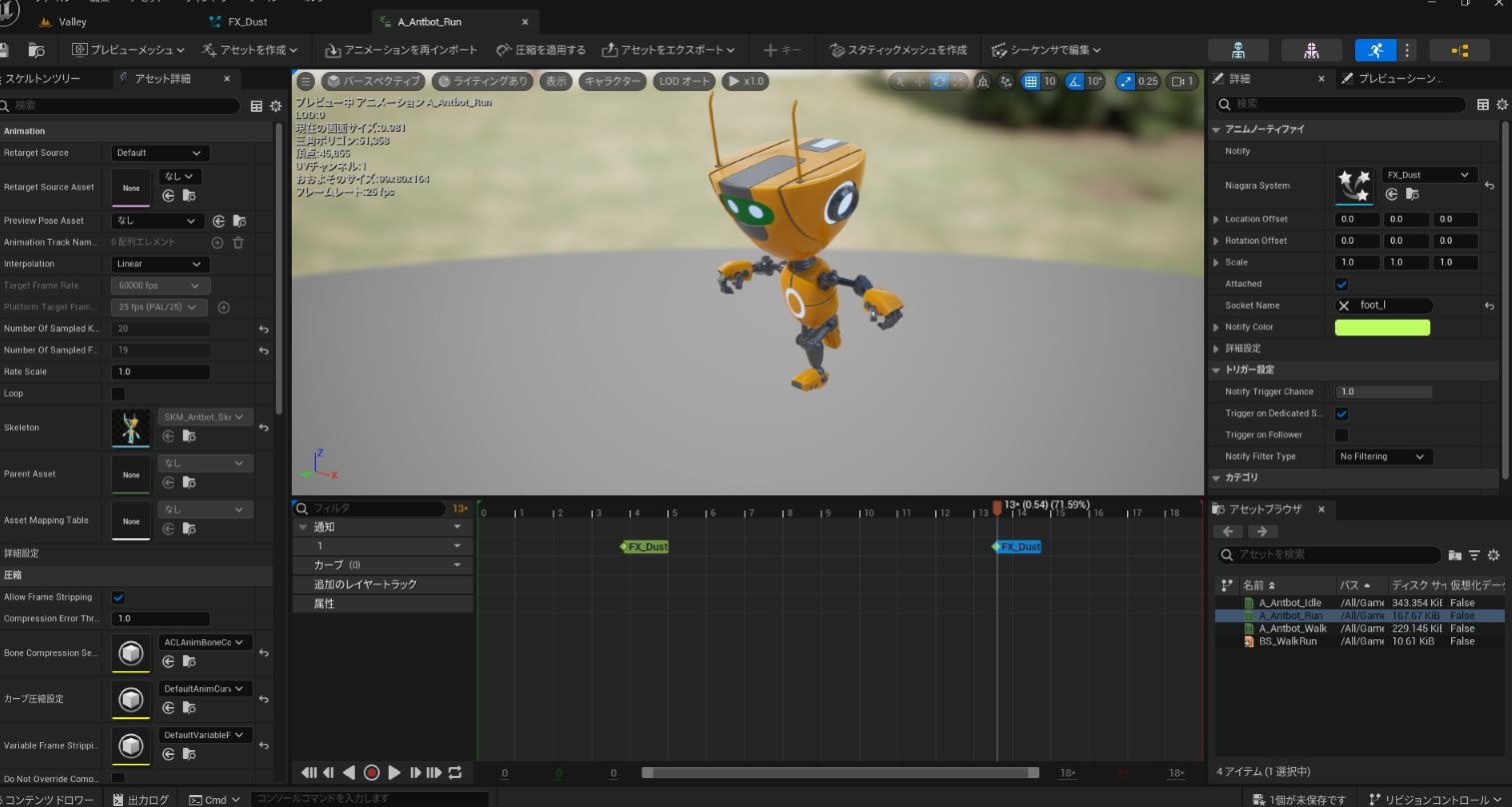1512x807 pixels.
Task: Toggle loop playback icon
Action: pyautogui.click(x=456, y=773)
